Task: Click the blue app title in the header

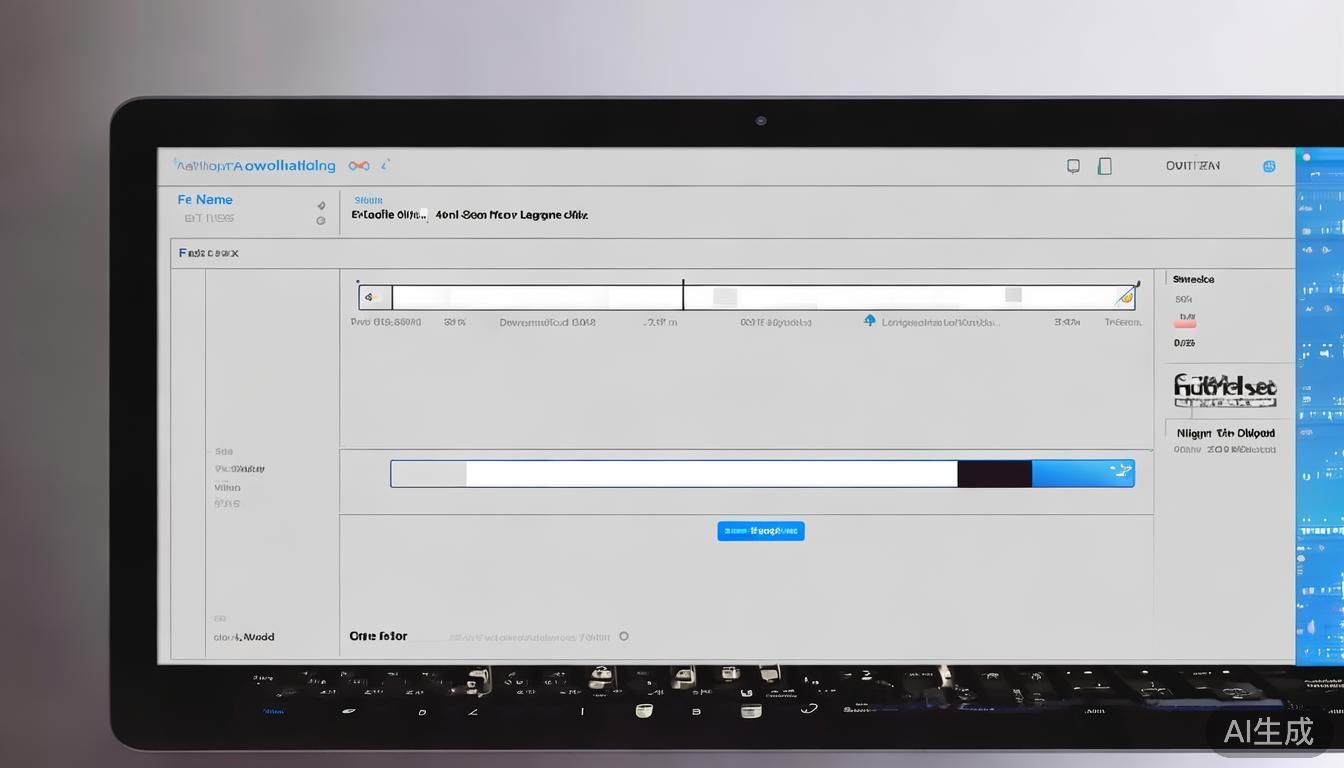Action: pos(256,166)
